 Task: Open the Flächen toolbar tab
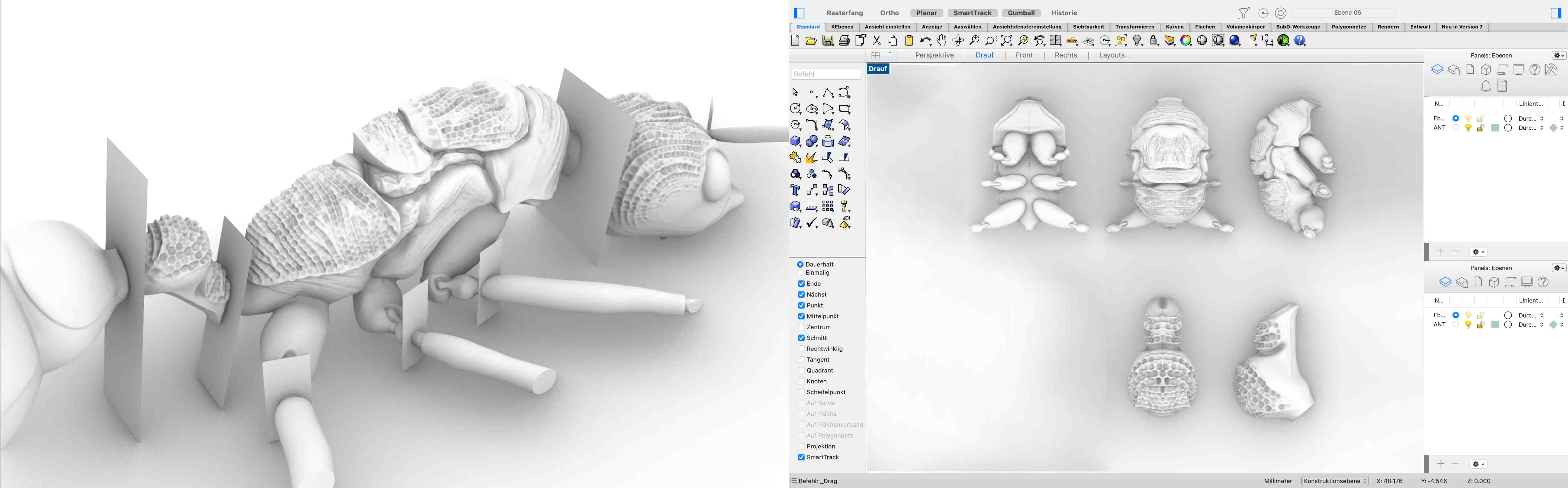coord(1205,27)
